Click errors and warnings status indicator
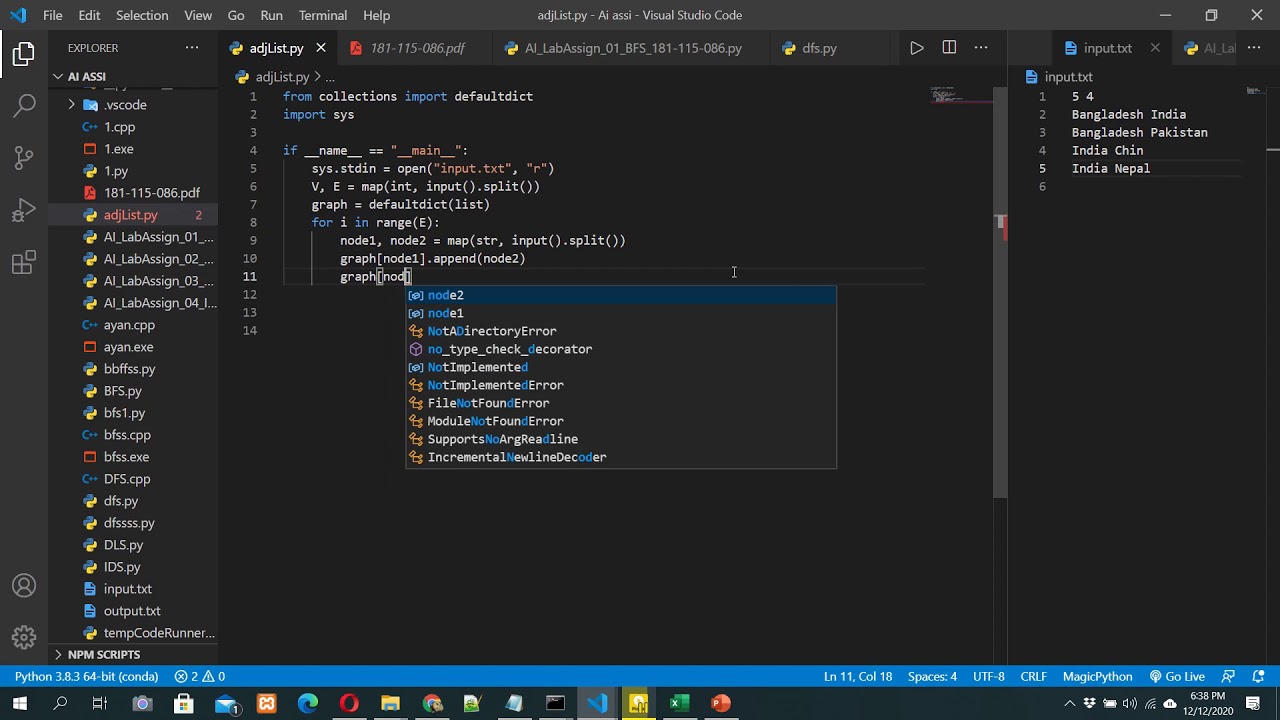The height and width of the screenshot is (720, 1280). coord(200,677)
